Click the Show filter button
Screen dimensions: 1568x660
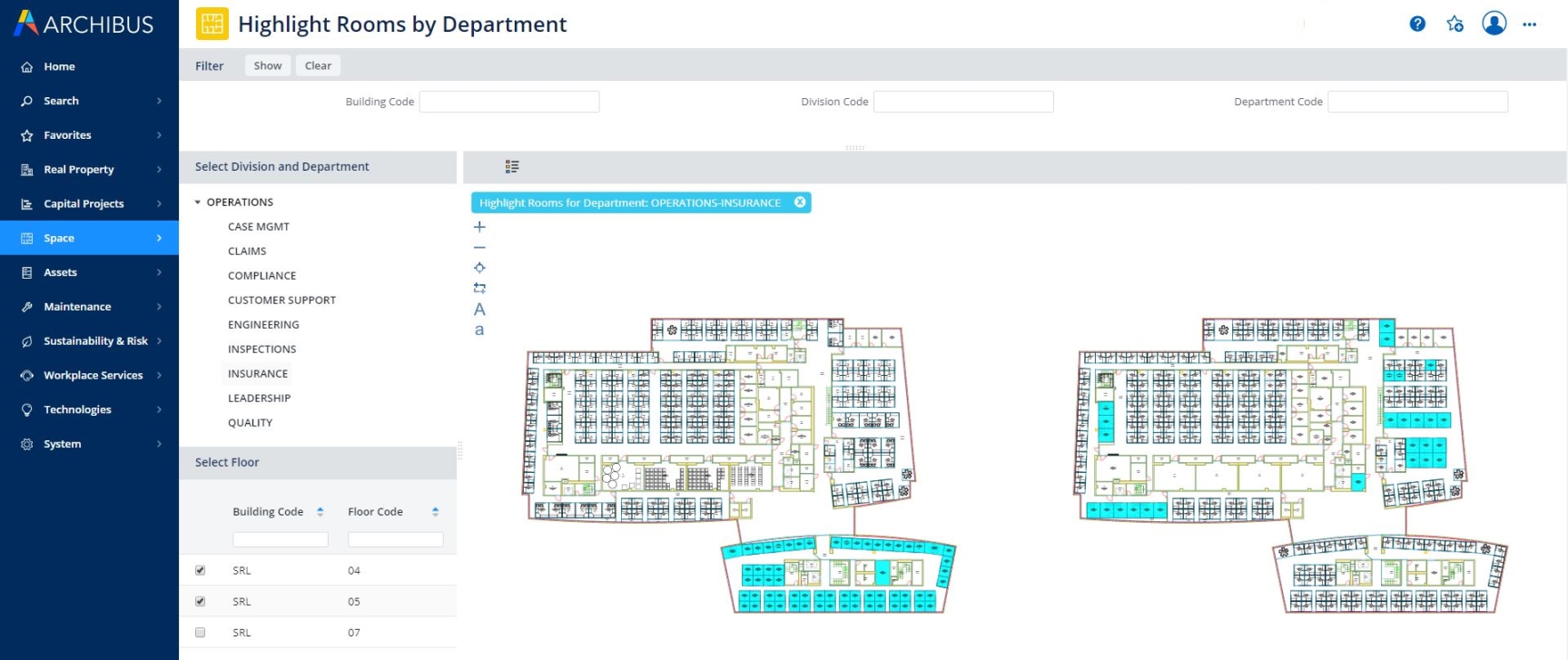click(x=268, y=65)
